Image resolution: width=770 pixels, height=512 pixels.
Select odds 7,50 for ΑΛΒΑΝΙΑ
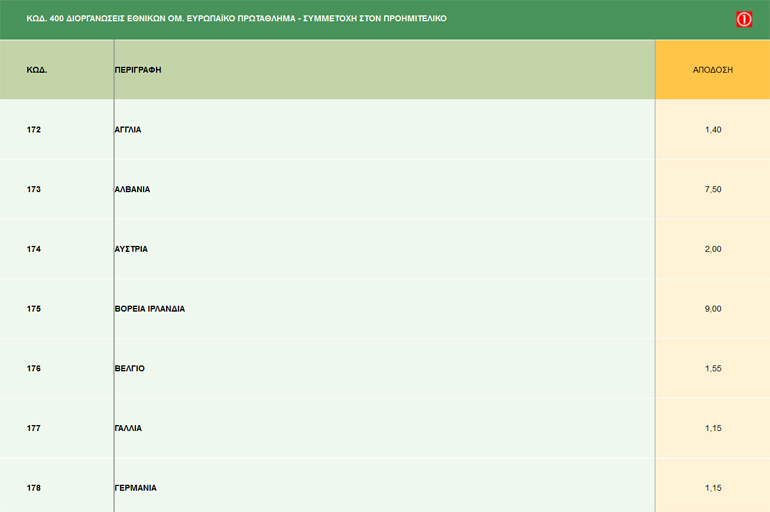pyautogui.click(x=712, y=189)
